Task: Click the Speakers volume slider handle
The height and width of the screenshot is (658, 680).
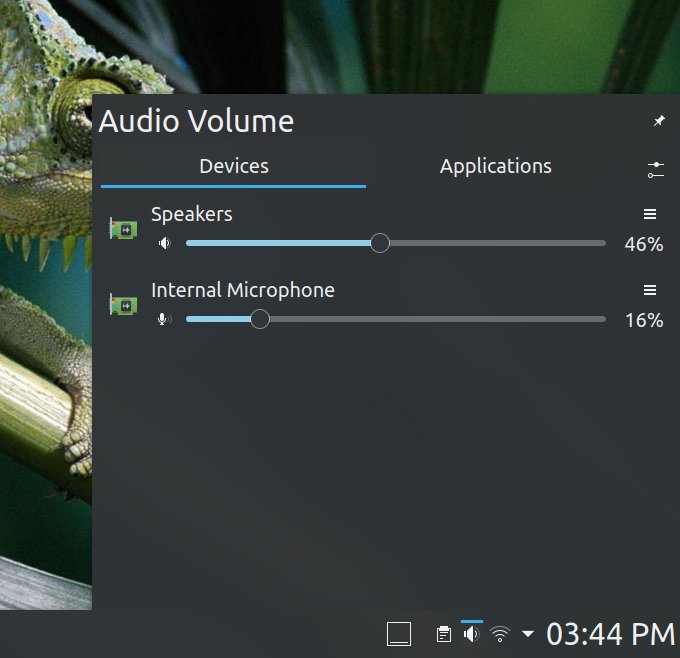Action: 380,243
